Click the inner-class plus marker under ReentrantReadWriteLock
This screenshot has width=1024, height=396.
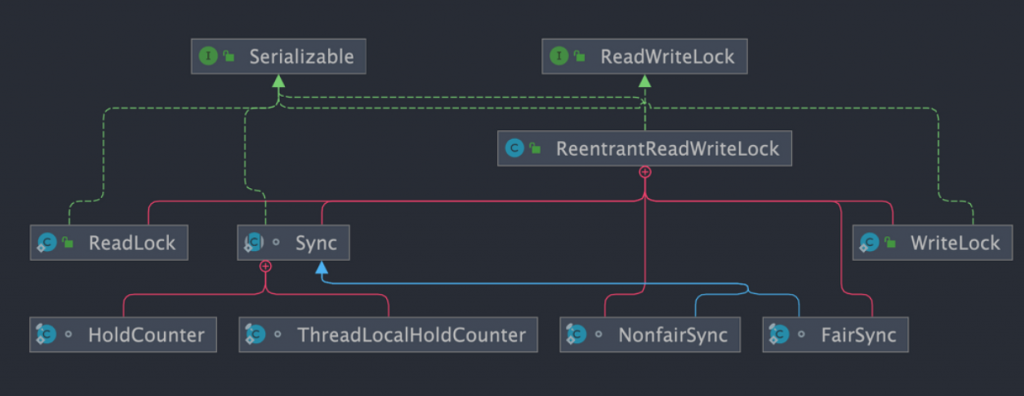[x=645, y=172]
